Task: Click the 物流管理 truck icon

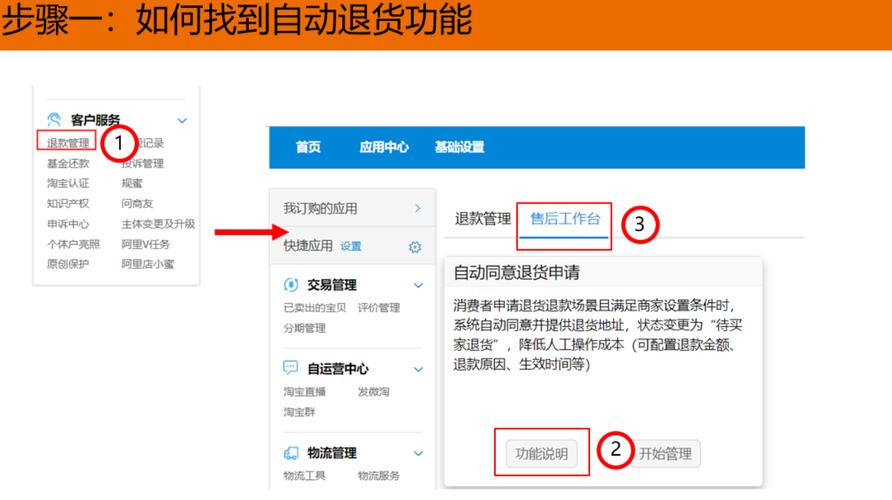Action: tap(291, 453)
